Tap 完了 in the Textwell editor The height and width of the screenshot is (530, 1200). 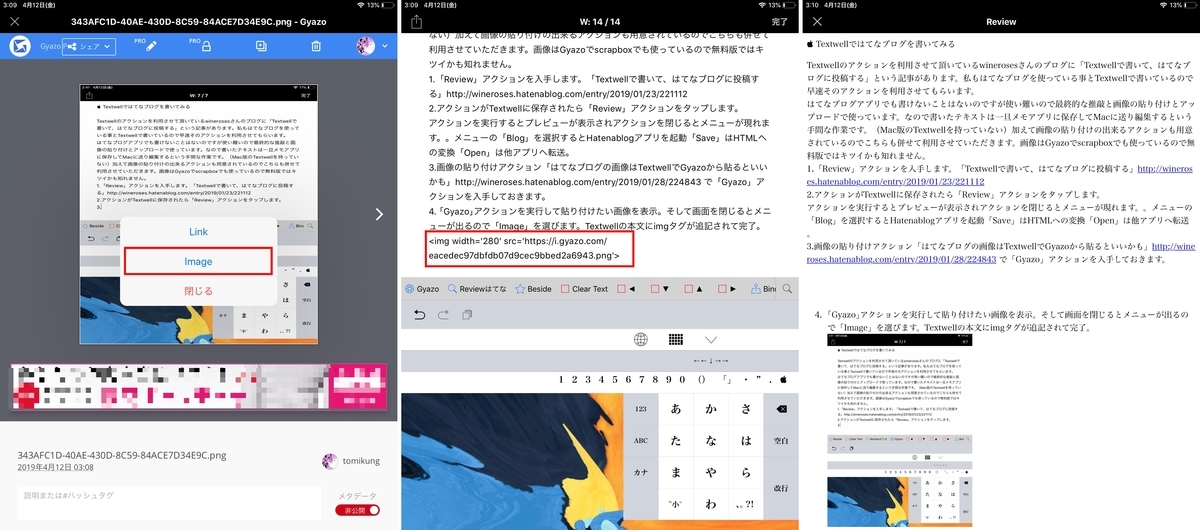coord(780,21)
